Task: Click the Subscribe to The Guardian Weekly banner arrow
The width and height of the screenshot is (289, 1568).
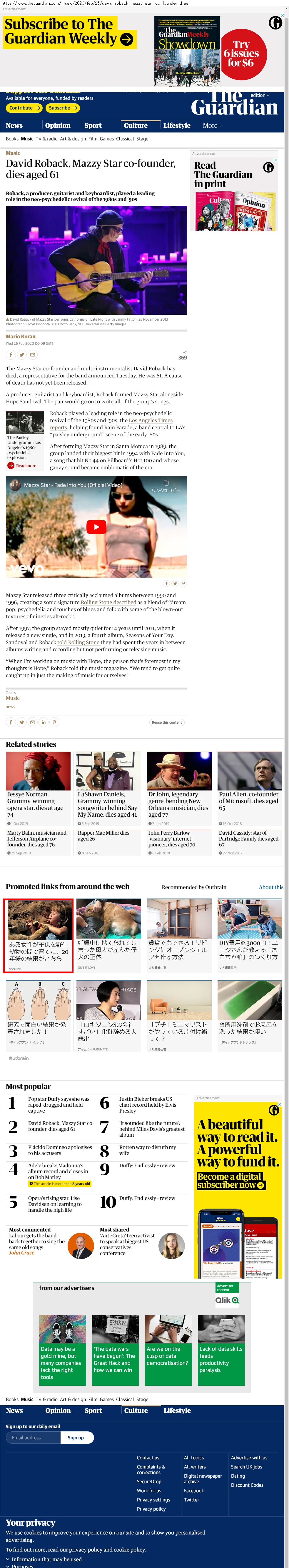Action: pyautogui.click(x=126, y=39)
